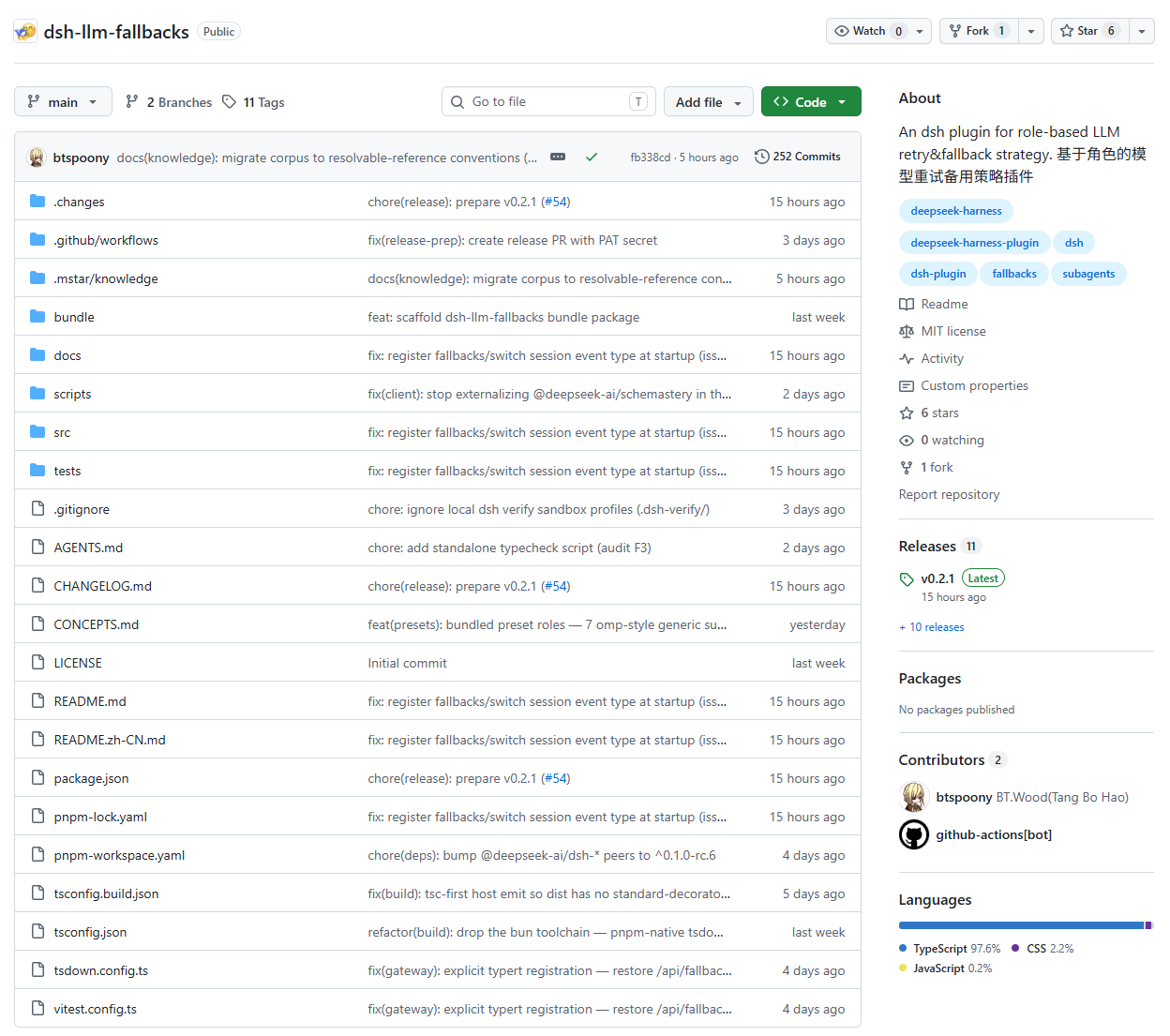
Task: Select the deepseek-harness-plugin topic
Action: coord(974,243)
